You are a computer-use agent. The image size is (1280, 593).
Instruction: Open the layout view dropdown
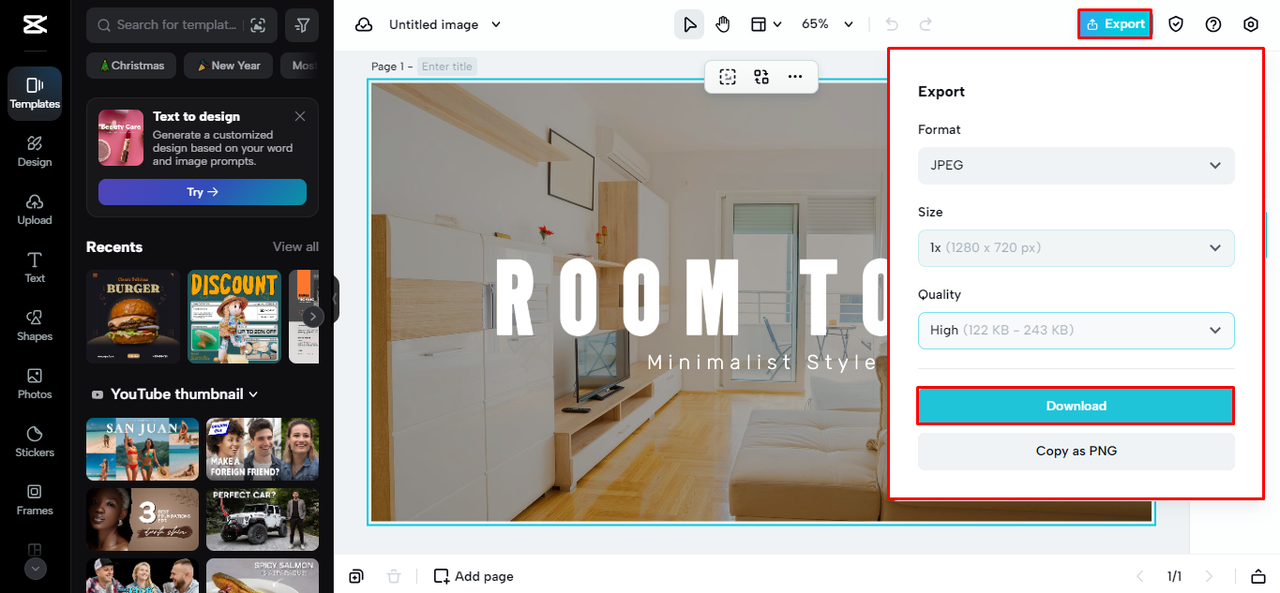[766, 24]
